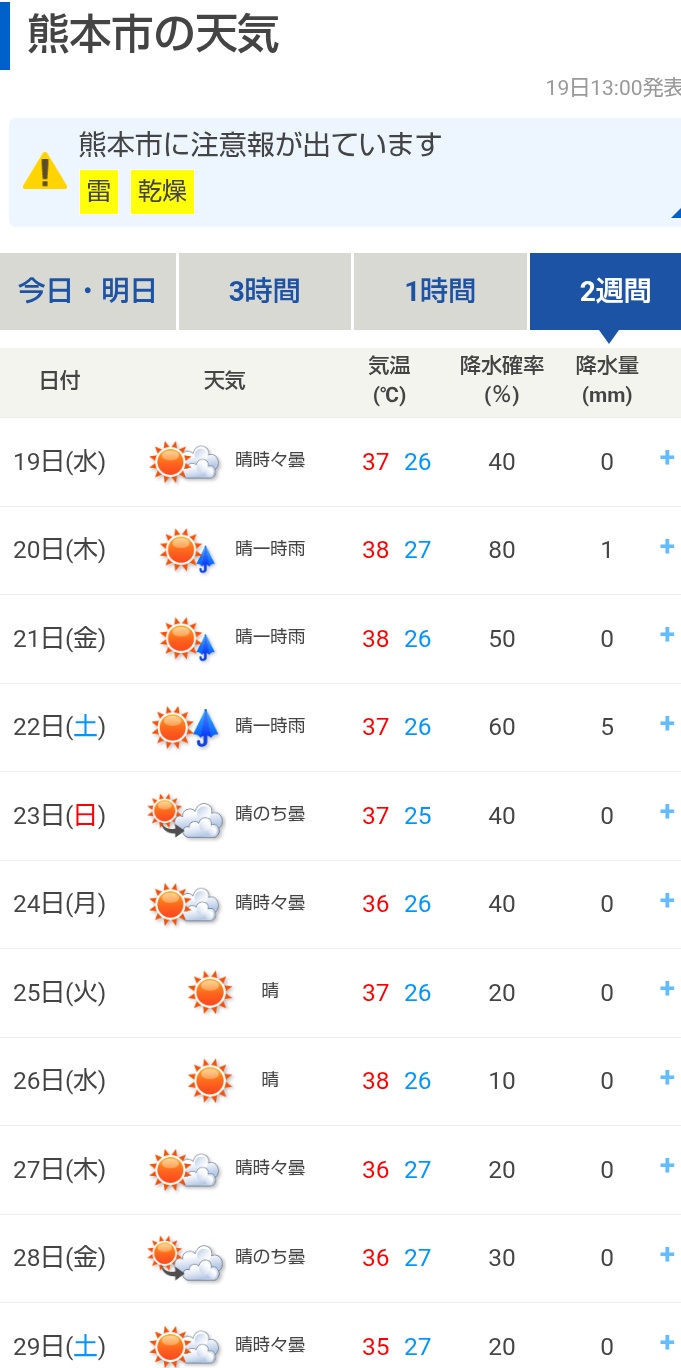Viewport: 681px width, 1368px height.
Task: Click the 25日 sun weather icon
Action: [210, 992]
